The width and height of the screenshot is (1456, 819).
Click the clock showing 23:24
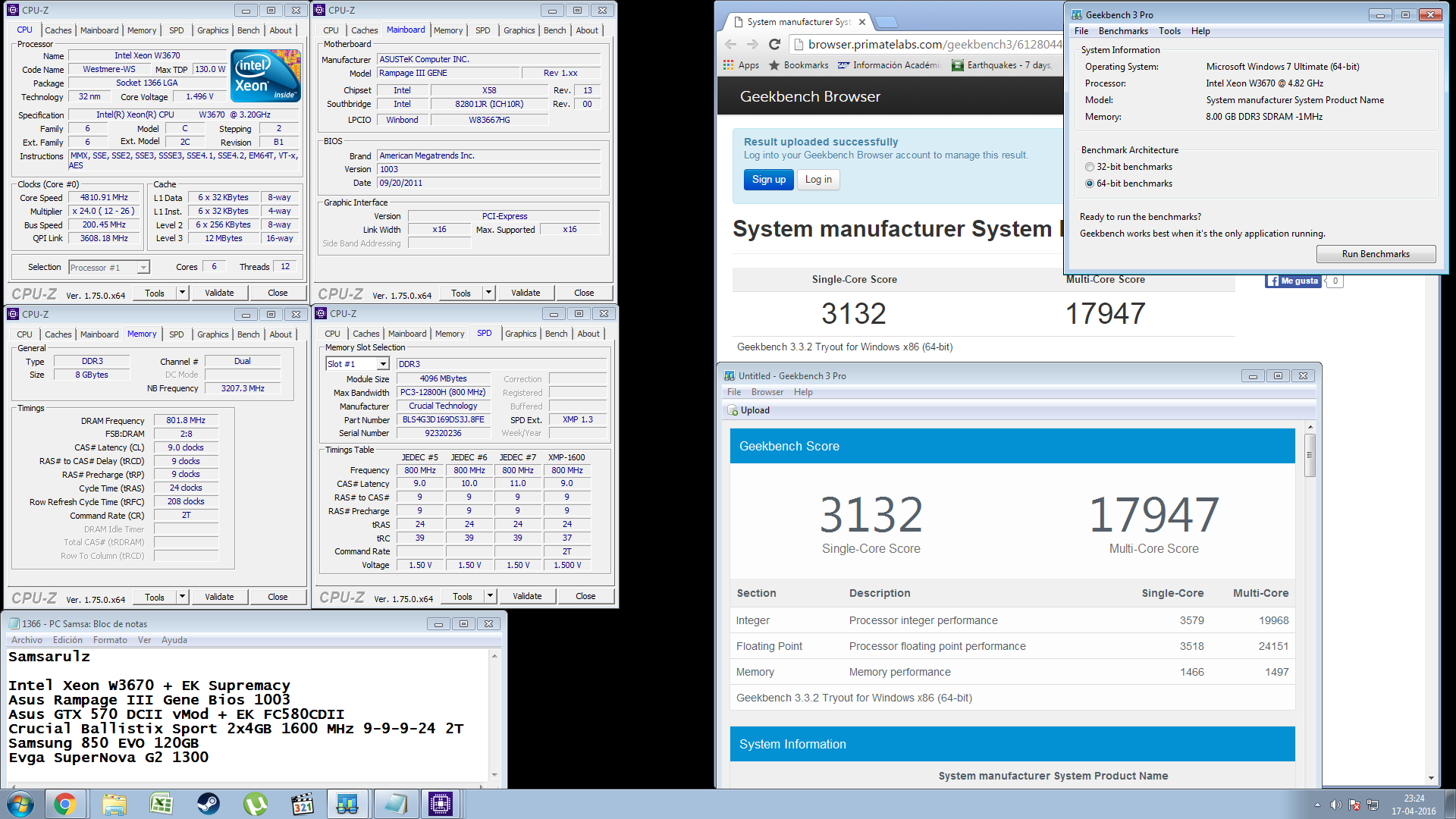click(x=1414, y=799)
